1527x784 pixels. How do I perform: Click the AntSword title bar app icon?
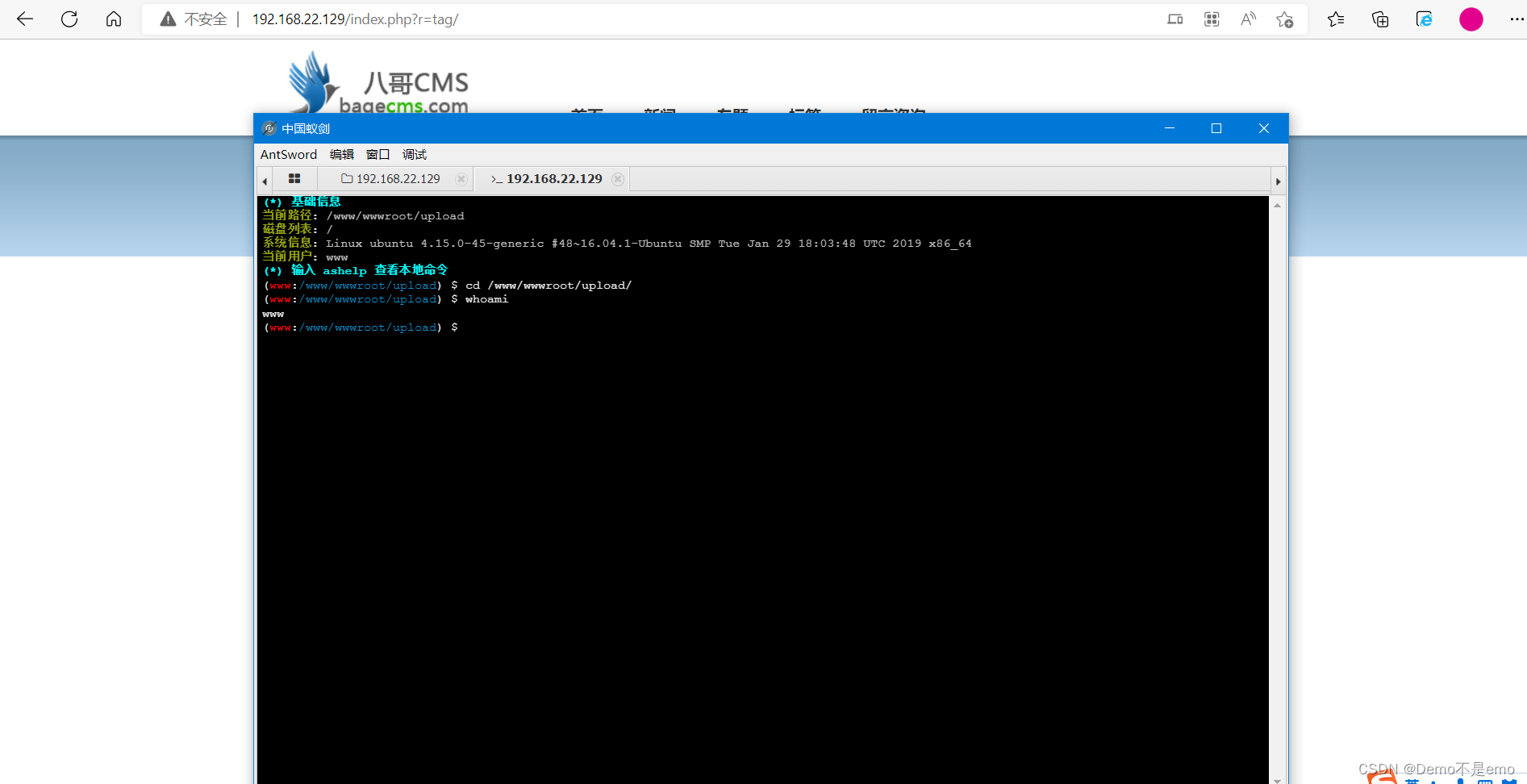tap(269, 128)
